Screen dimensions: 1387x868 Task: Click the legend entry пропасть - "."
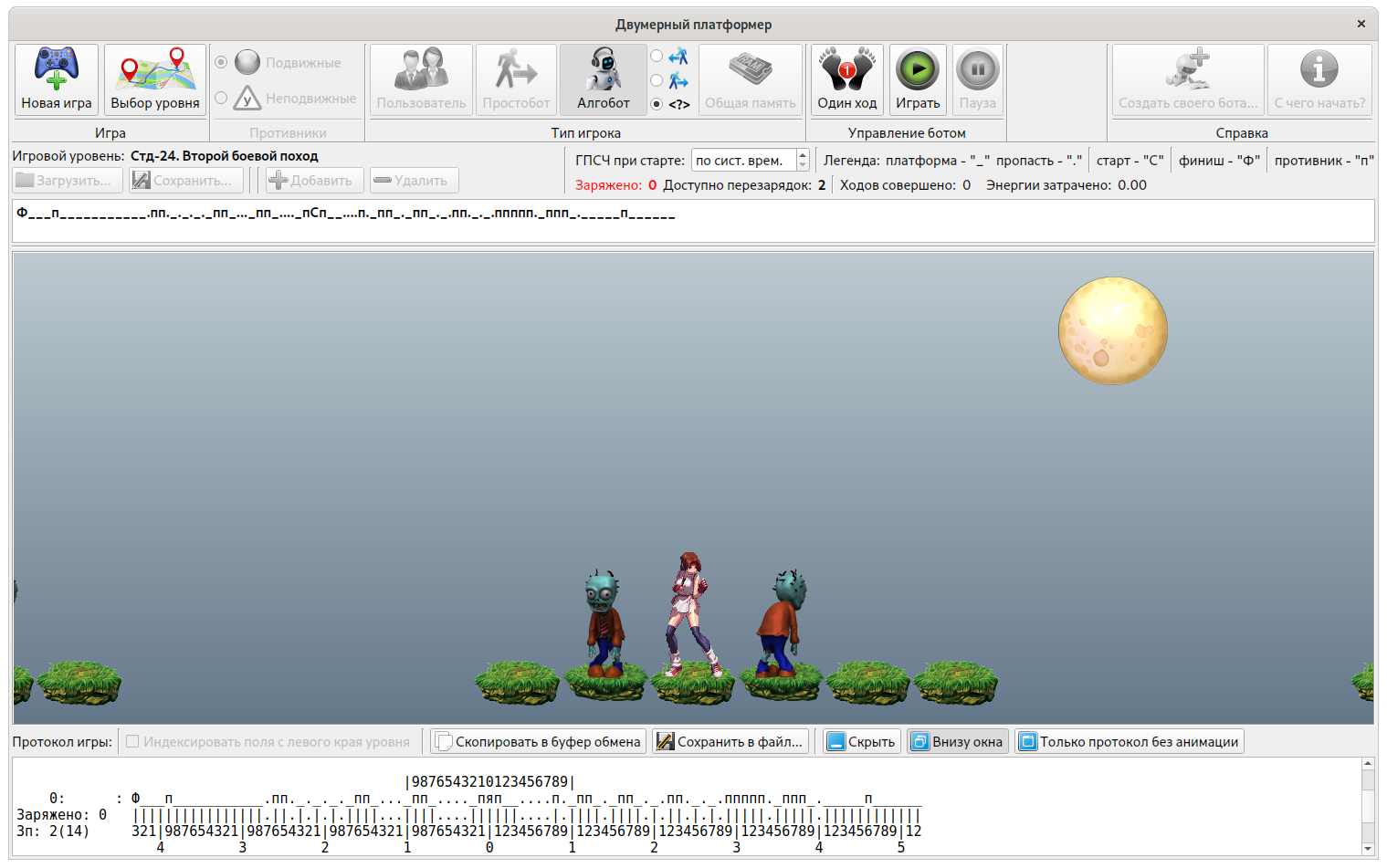point(1039,161)
